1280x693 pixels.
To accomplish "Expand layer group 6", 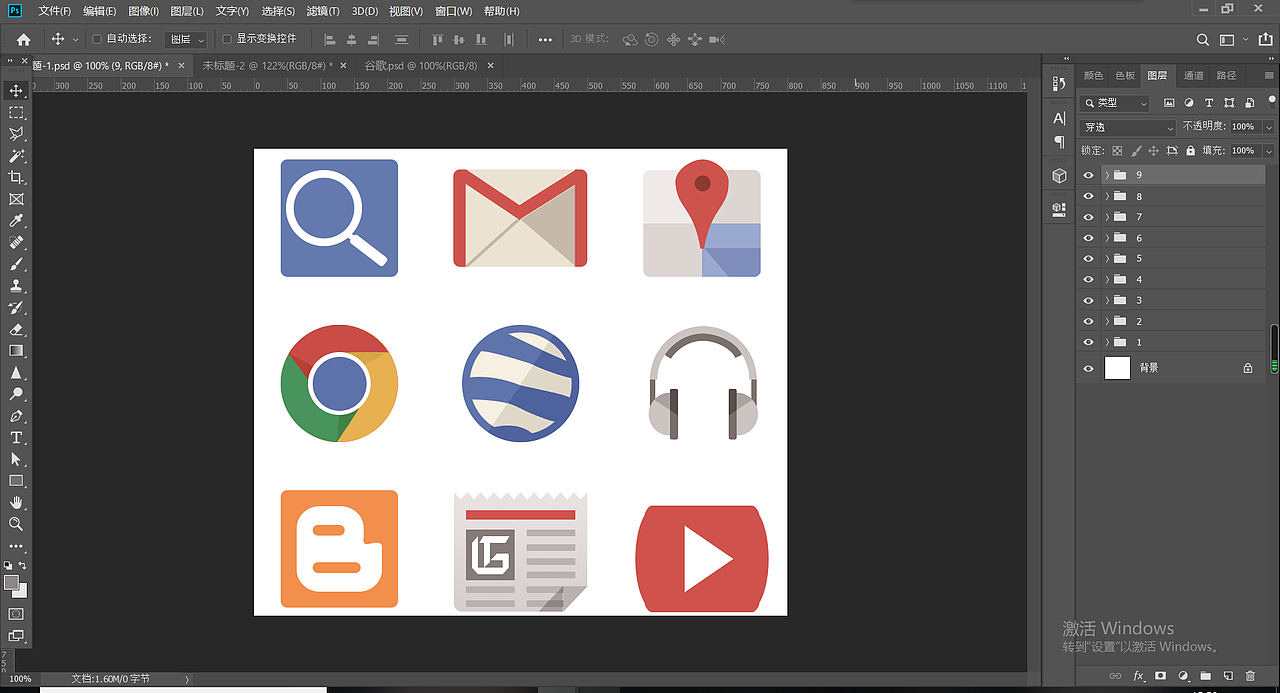I will [x=1107, y=238].
